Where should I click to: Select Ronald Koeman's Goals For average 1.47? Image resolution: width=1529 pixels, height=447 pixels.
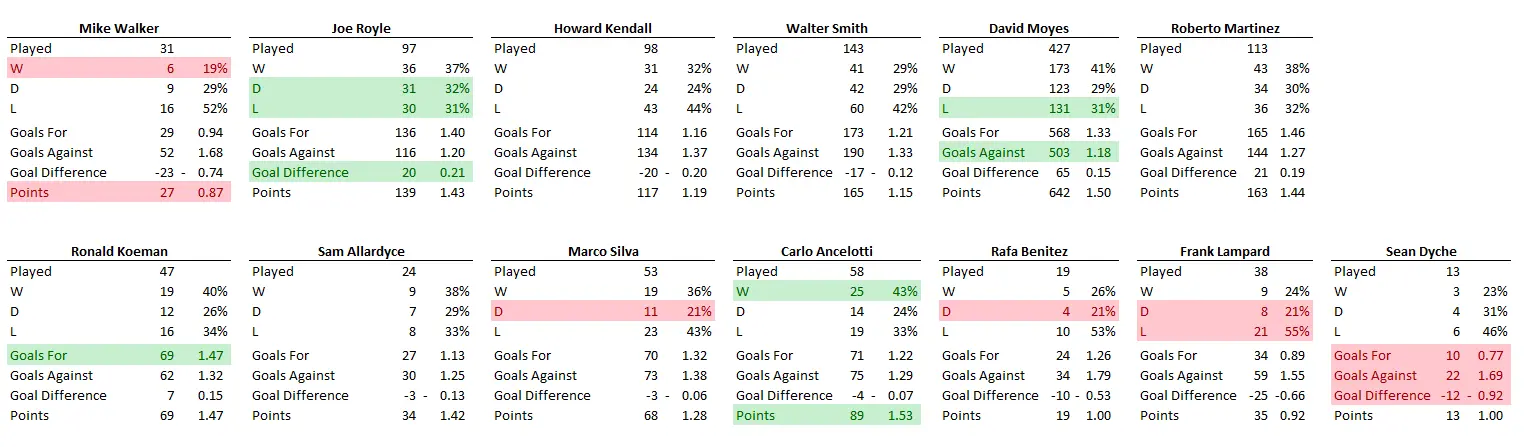[x=207, y=355]
